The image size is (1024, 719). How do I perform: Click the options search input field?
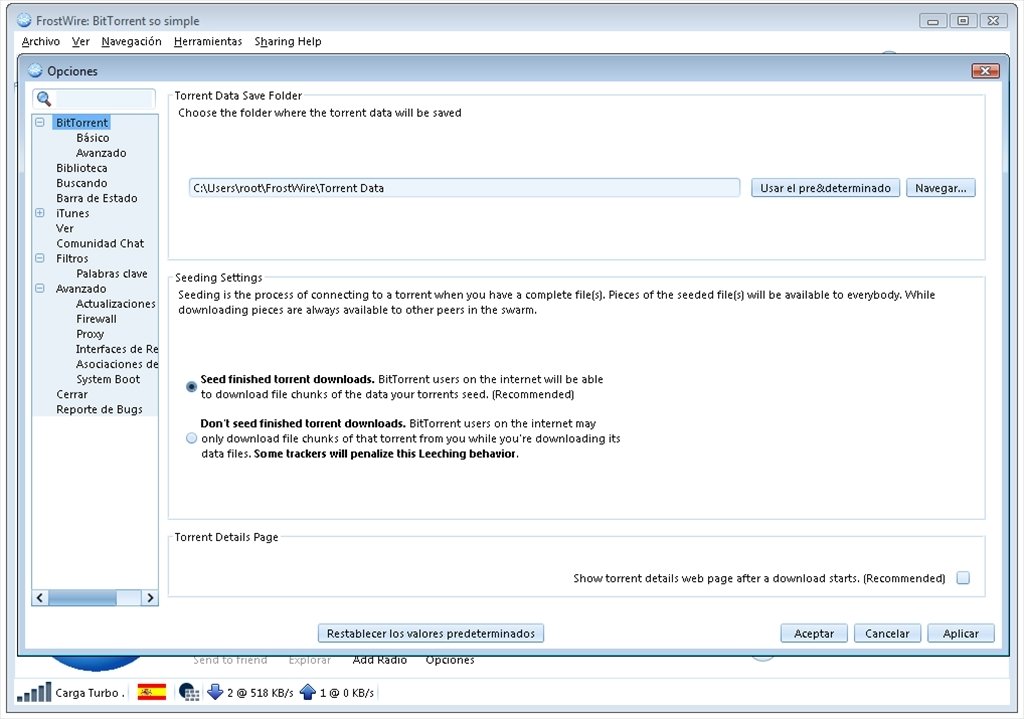pyautogui.click(x=104, y=99)
